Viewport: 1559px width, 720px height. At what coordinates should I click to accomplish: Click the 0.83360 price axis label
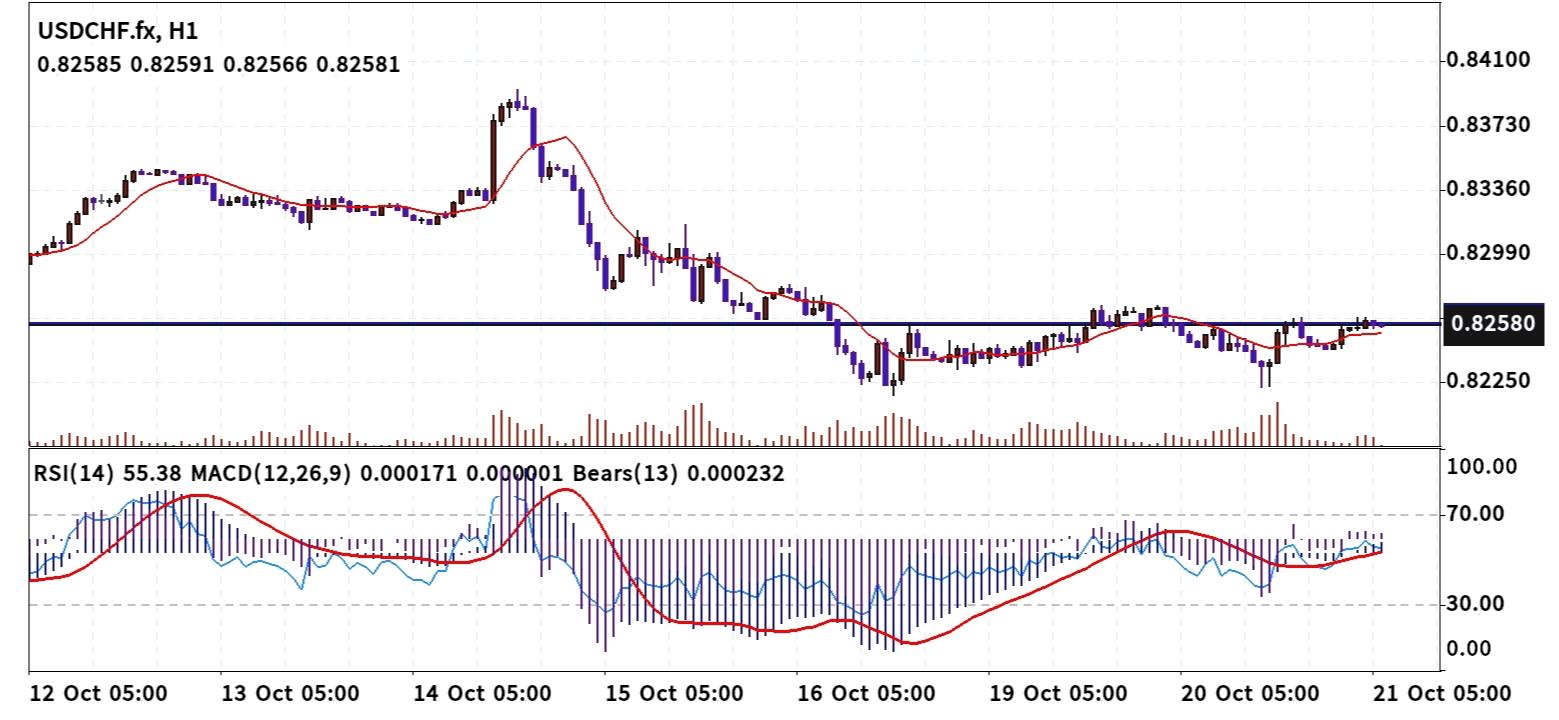tap(1489, 188)
